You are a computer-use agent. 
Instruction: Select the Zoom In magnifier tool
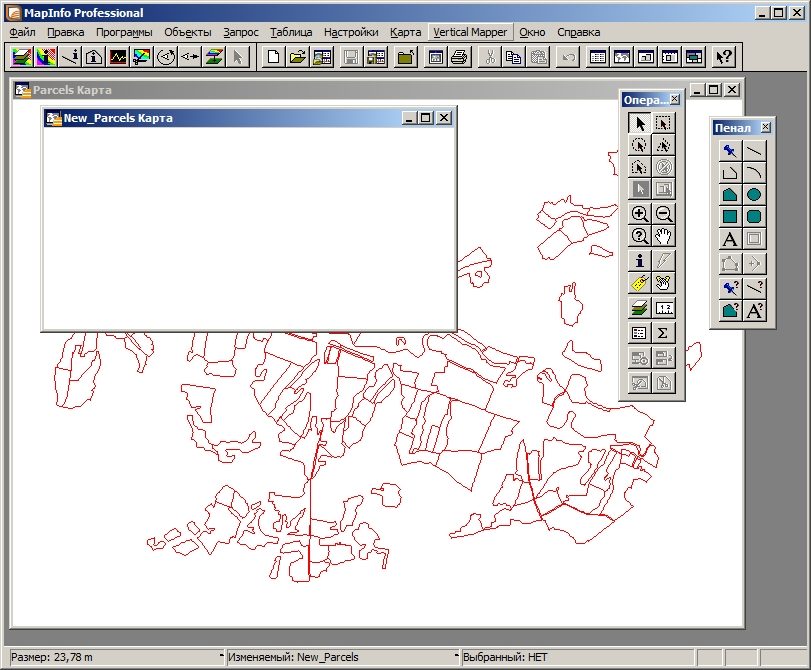639,213
